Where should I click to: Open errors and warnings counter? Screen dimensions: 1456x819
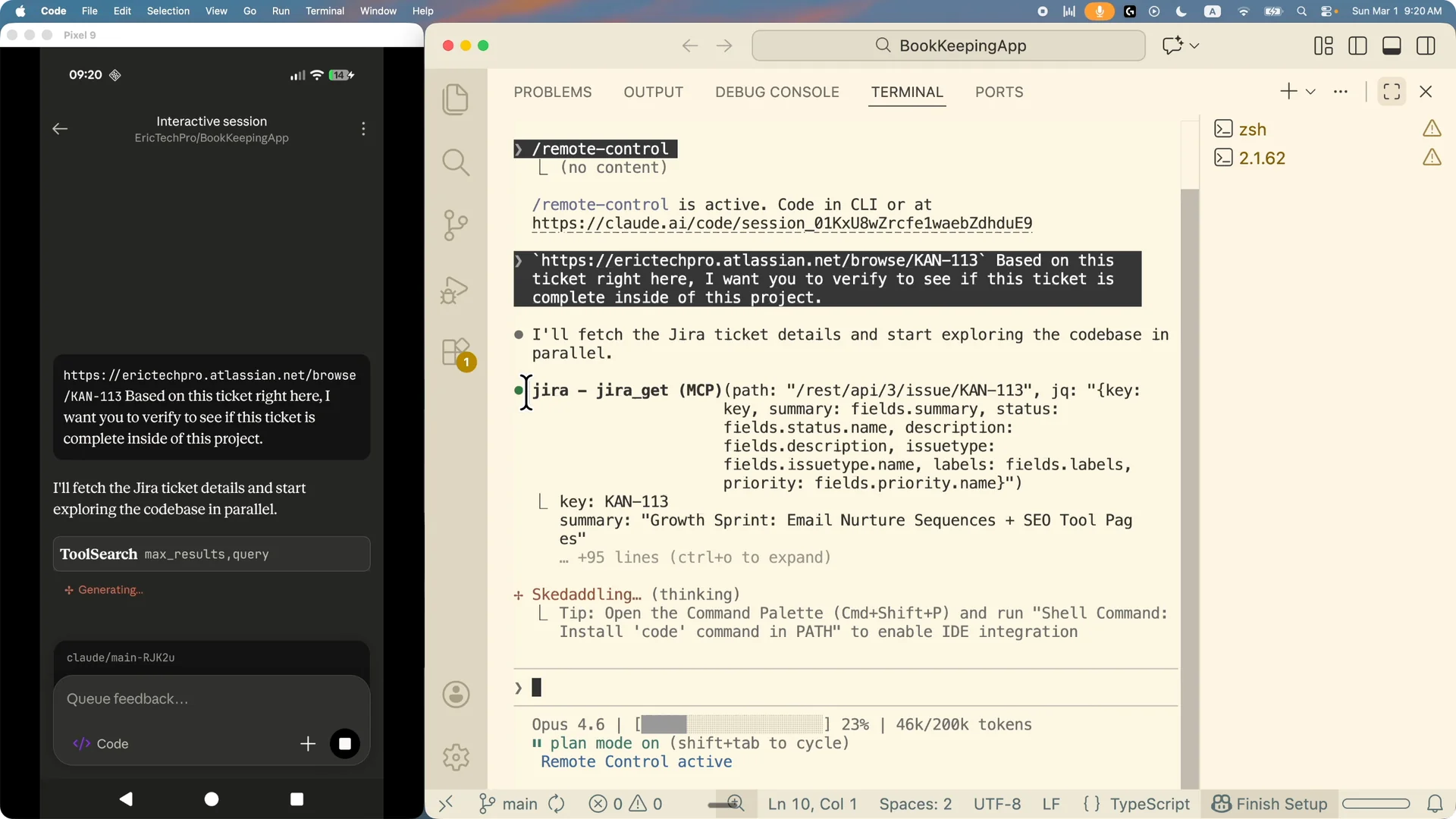tap(626, 804)
